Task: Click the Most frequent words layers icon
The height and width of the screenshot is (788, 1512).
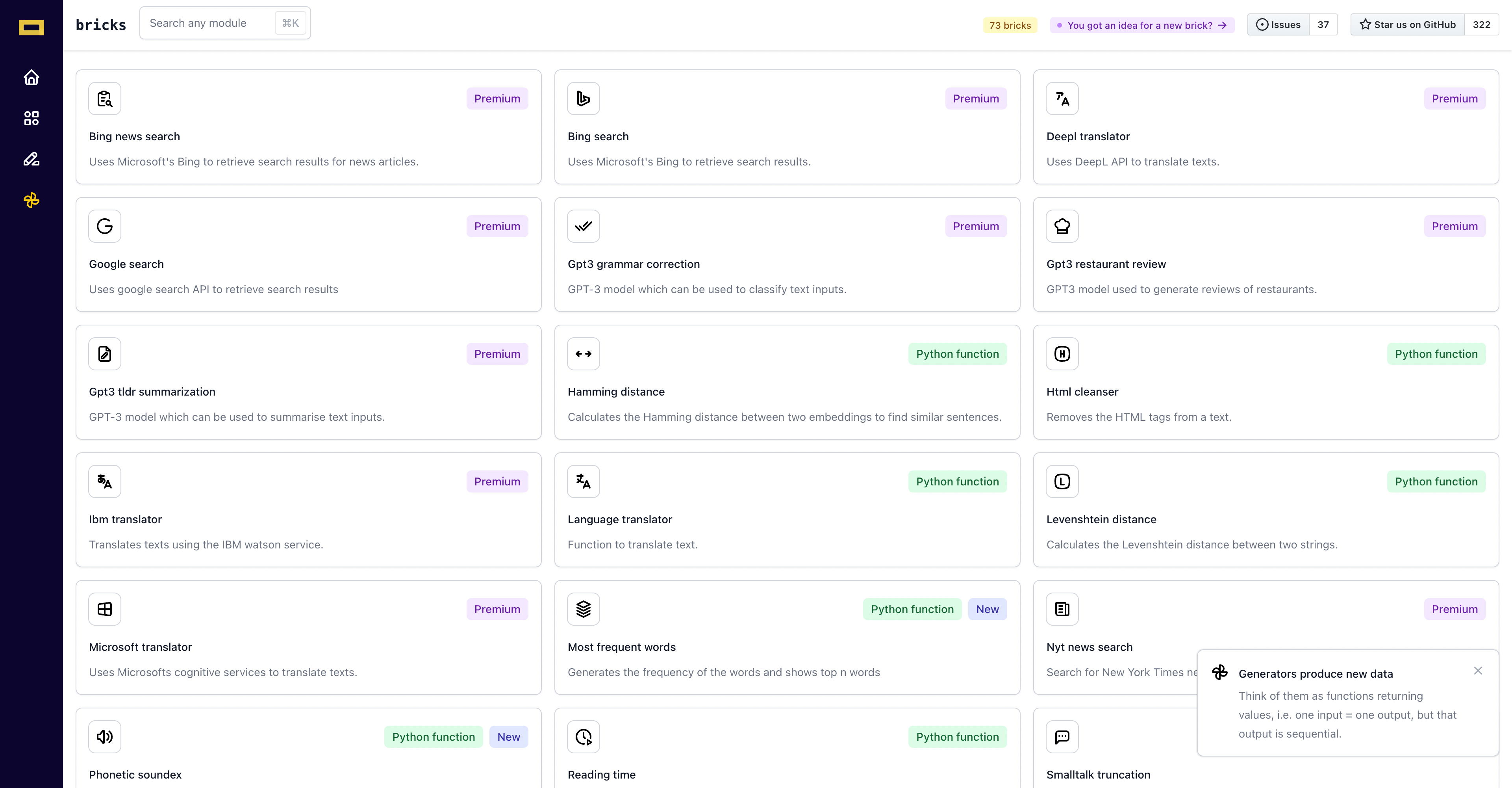Action: click(584, 609)
